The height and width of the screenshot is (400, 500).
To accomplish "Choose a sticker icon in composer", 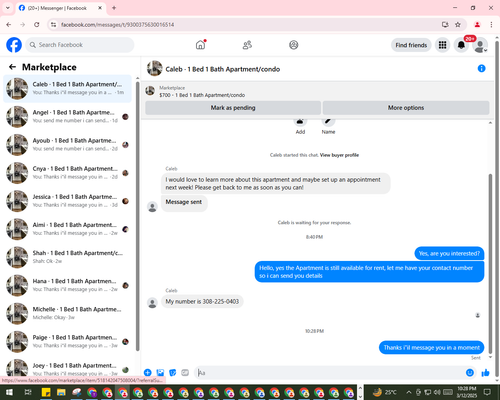I will click(173, 373).
